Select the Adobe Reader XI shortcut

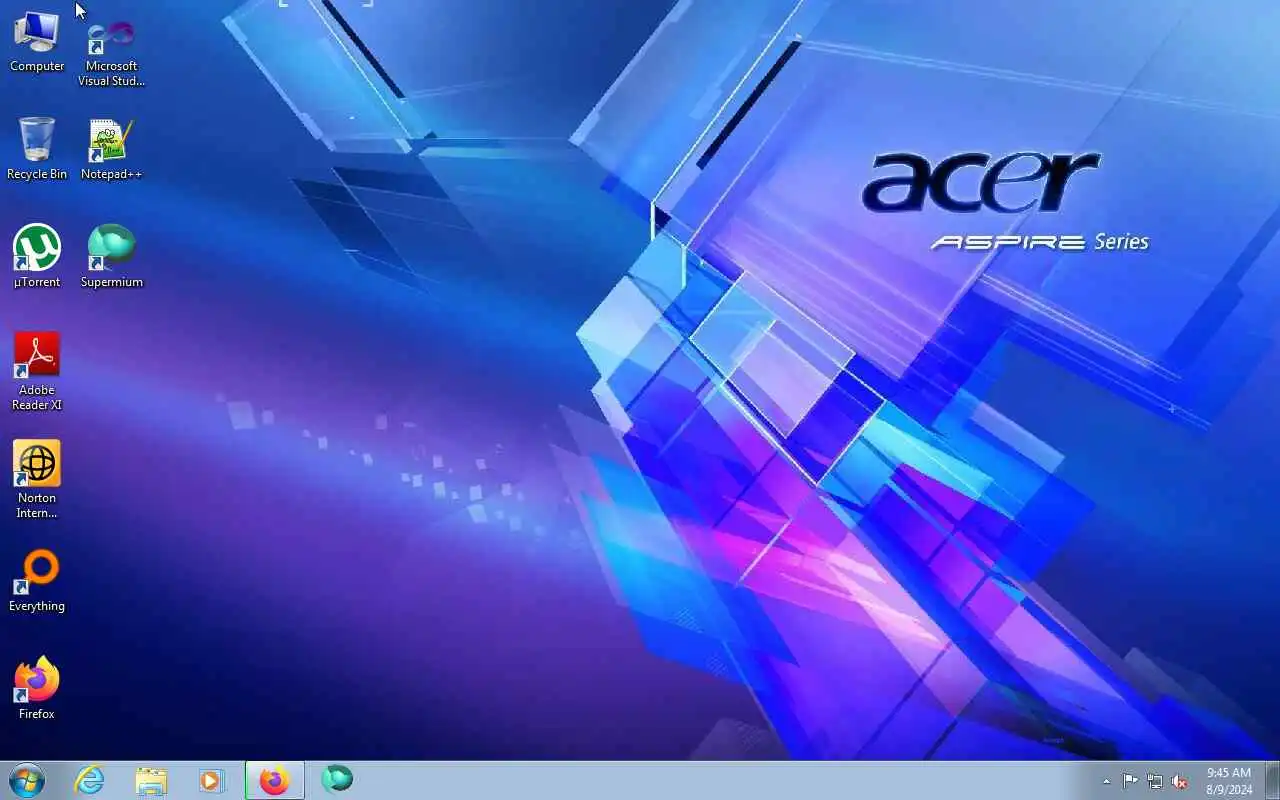[37, 372]
